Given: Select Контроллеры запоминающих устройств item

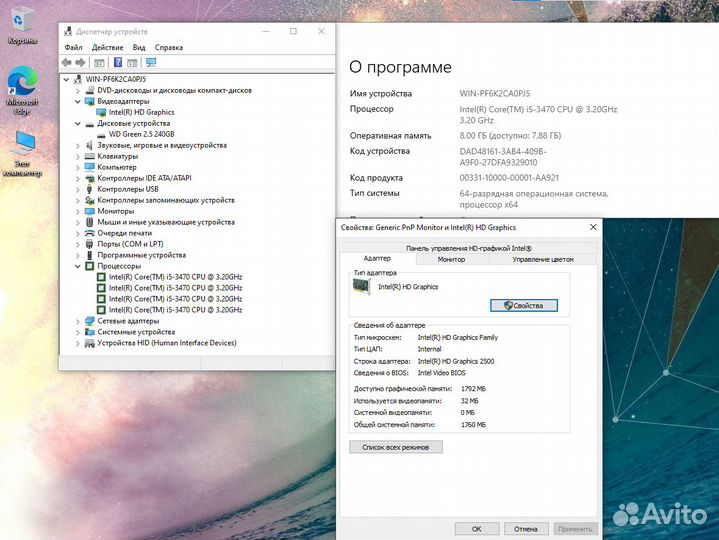Looking at the screenshot, I should [166, 200].
